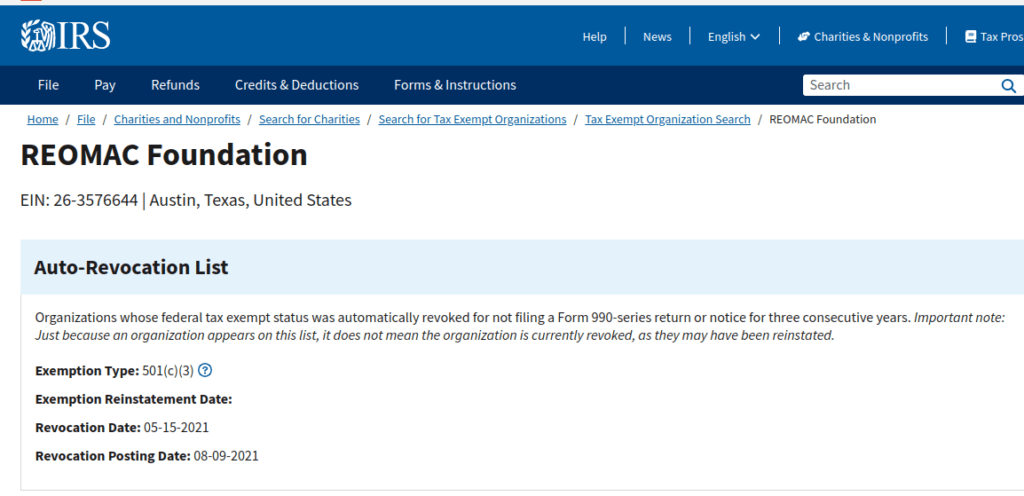The image size is (1024, 496).
Task: Open the Credits & Deductions menu
Action: [296, 85]
